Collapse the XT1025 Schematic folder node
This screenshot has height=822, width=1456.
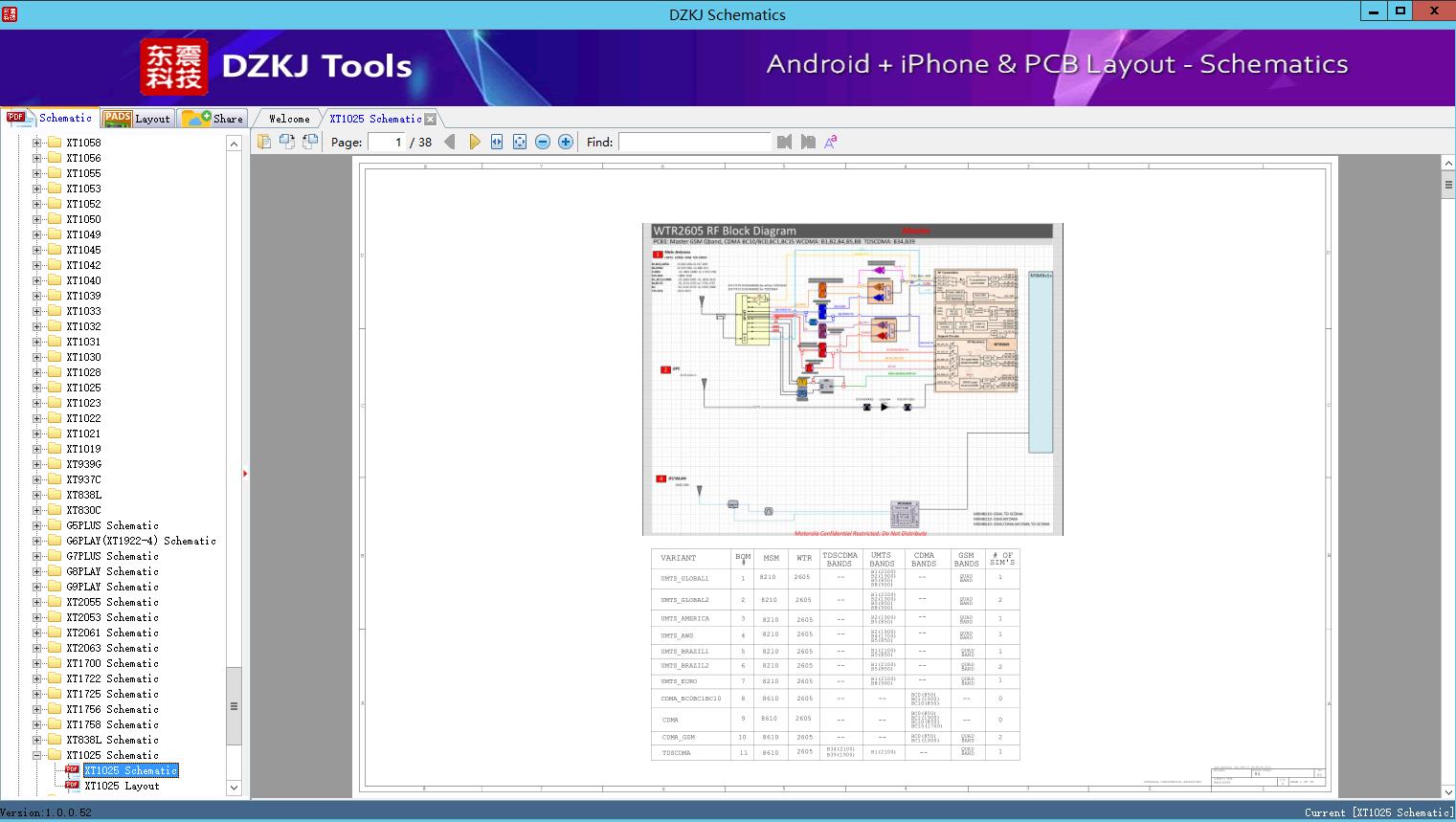point(37,755)
